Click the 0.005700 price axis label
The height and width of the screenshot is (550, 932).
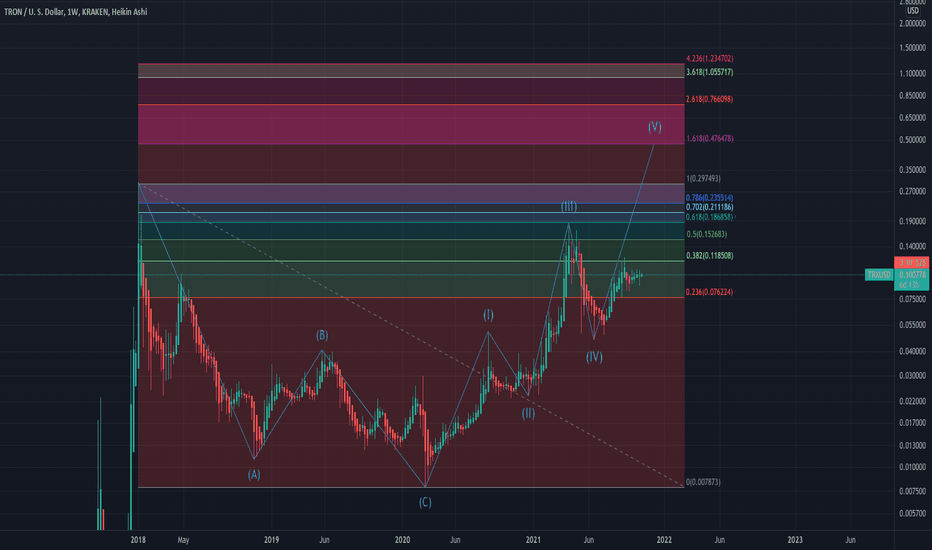click(x=912, y=513)
